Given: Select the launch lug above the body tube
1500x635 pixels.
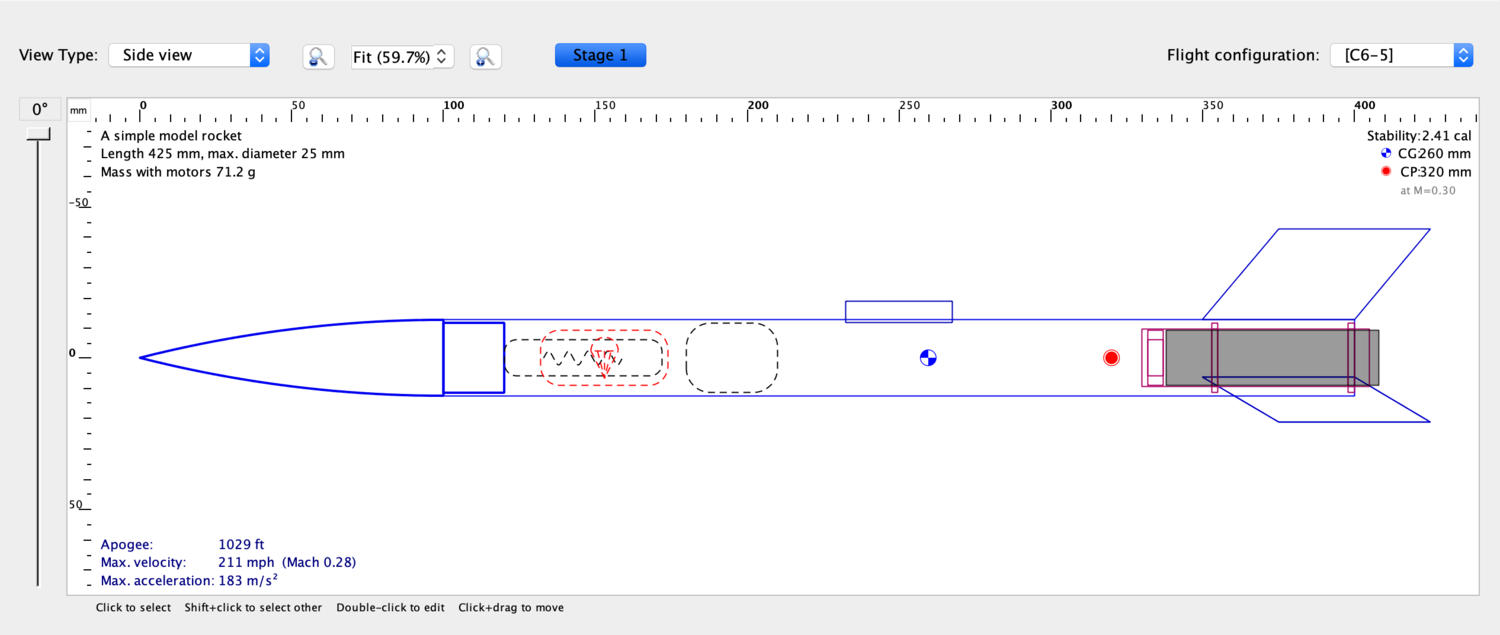Looking at the screenshot, I should coord(898,311).
